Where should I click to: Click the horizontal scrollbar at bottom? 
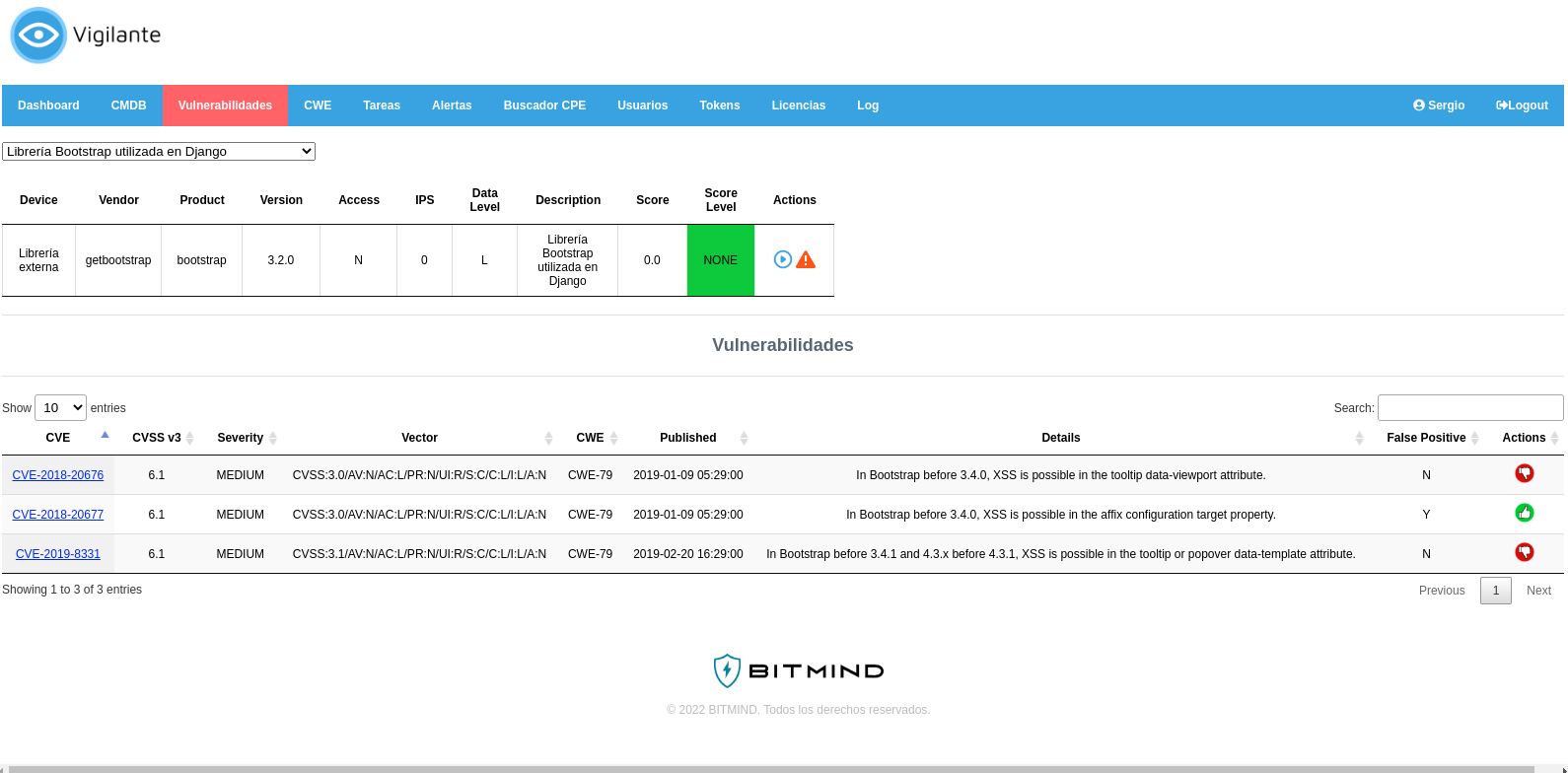click(x=772, y=769)
